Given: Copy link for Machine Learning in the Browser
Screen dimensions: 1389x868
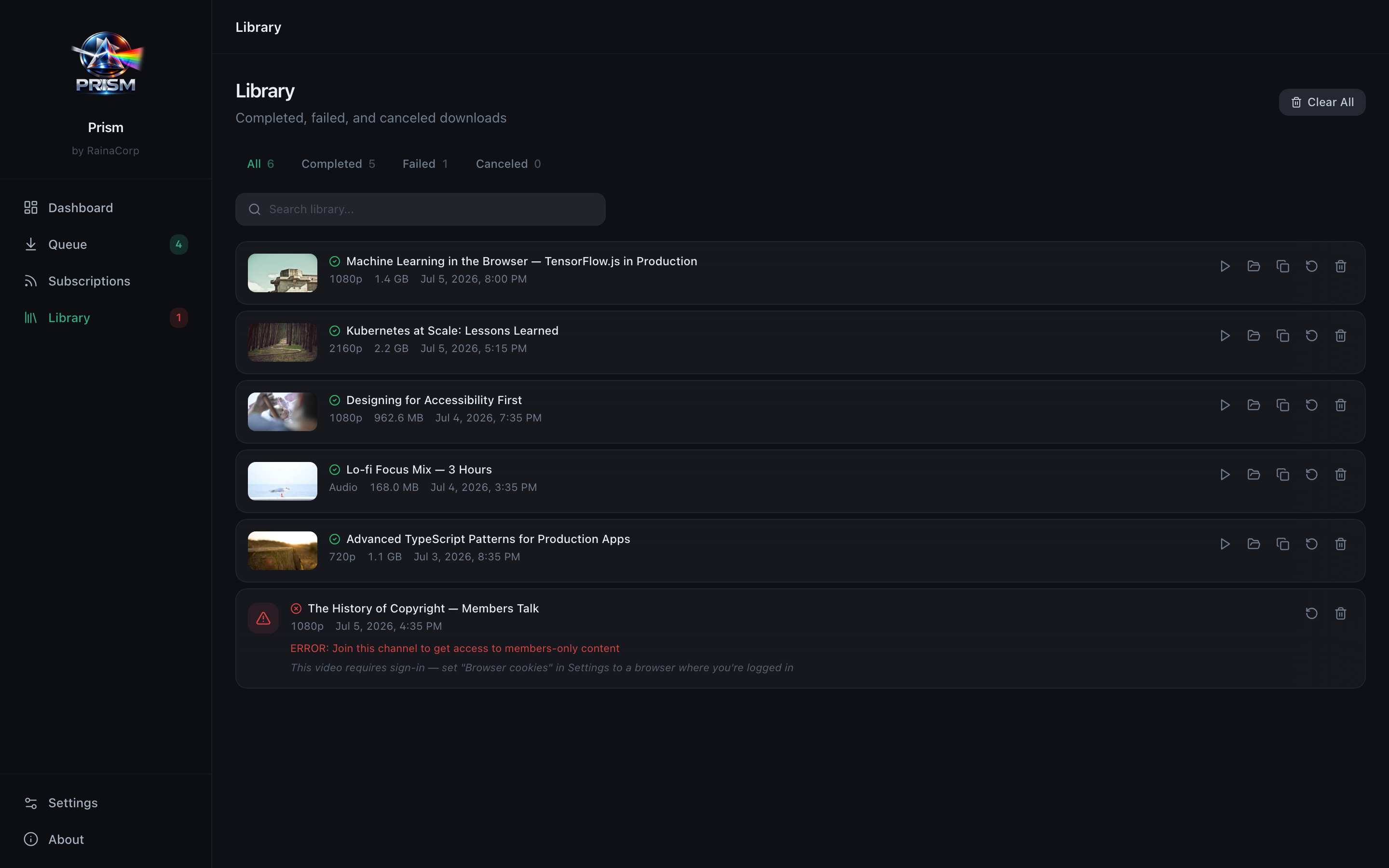Looking at the screenshot, I should pyautogui.click(x=1283, y=266).
